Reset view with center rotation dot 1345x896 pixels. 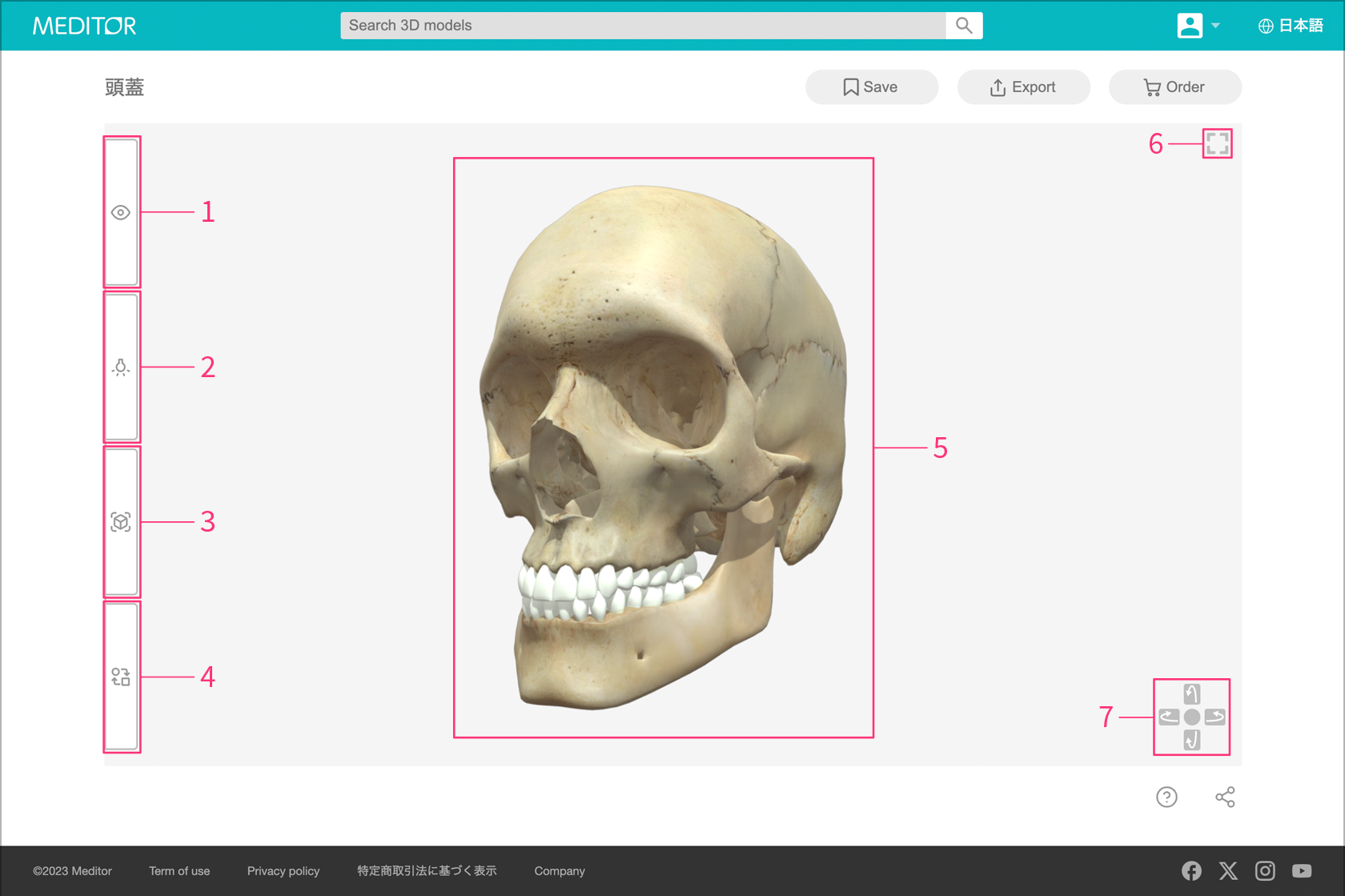coord(1191,717)
